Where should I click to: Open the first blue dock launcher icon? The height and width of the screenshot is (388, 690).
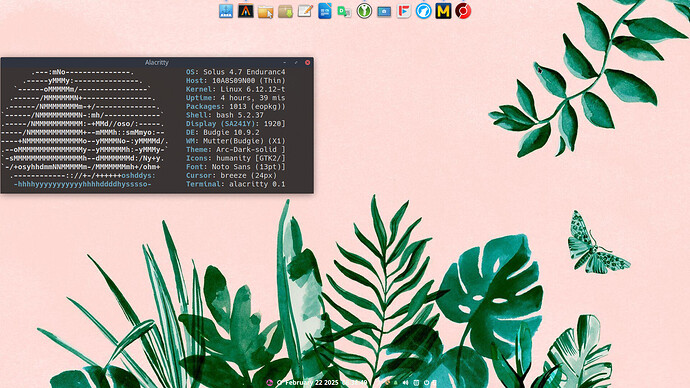coord(226,11)
